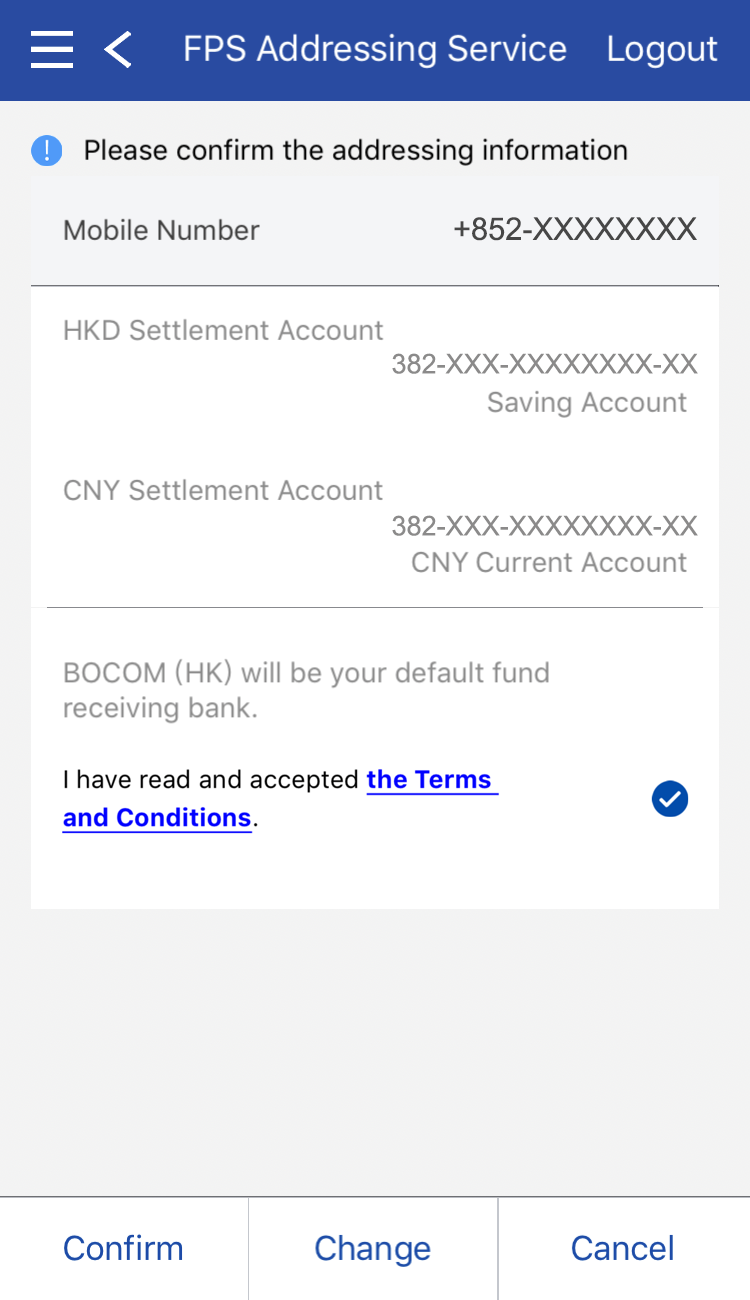Tap the HKD settlement account number

(544, 364)
